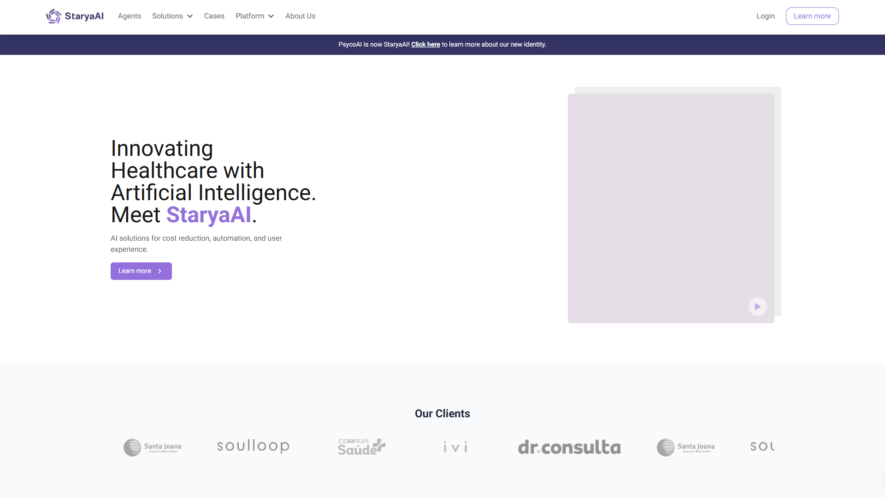Viewport: 885px width, 498px height.
Task: Open the Agents menu item
Action: tap(129, 16)
